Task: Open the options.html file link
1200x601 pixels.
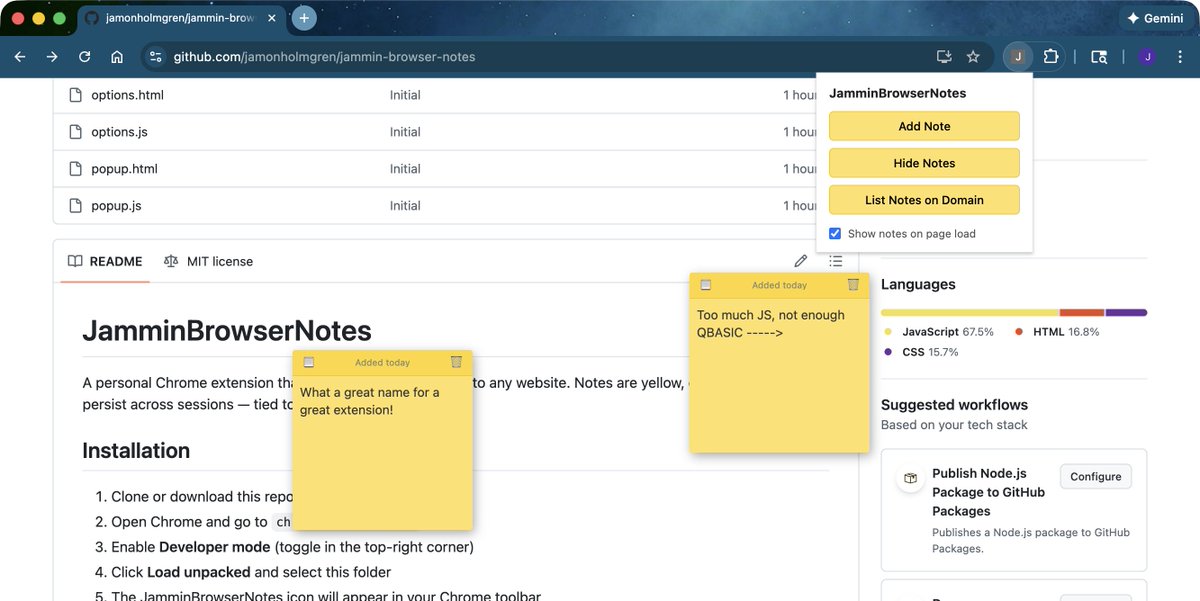Action: tap(127, 95)
